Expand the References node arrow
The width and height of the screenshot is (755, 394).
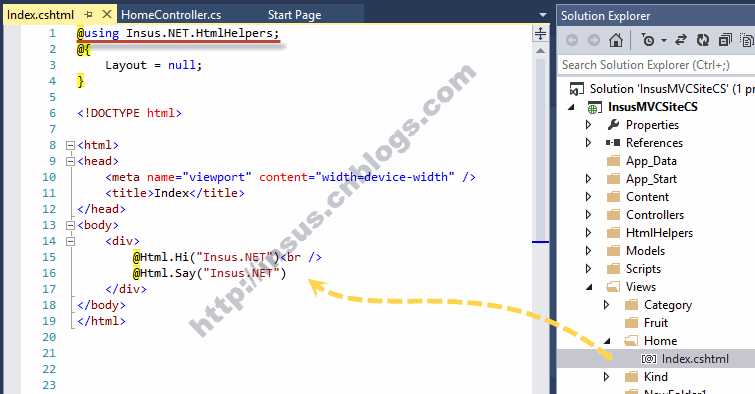pyautogui.click(x=588, y=143)
